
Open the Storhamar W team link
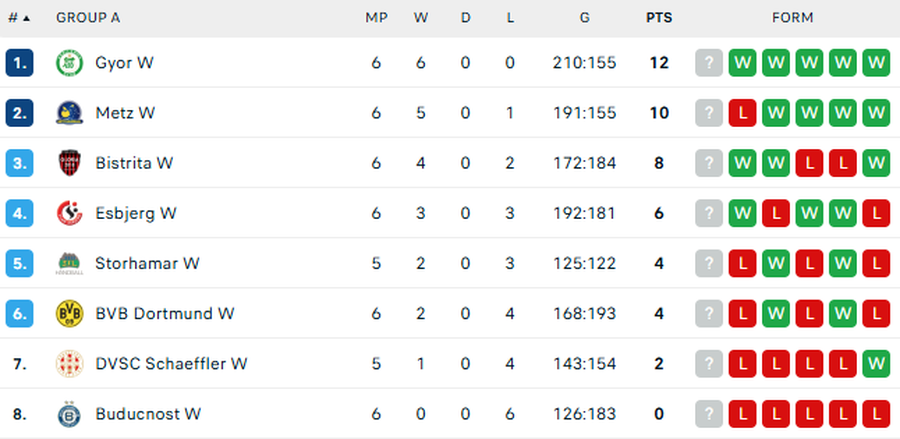point(147,263)
